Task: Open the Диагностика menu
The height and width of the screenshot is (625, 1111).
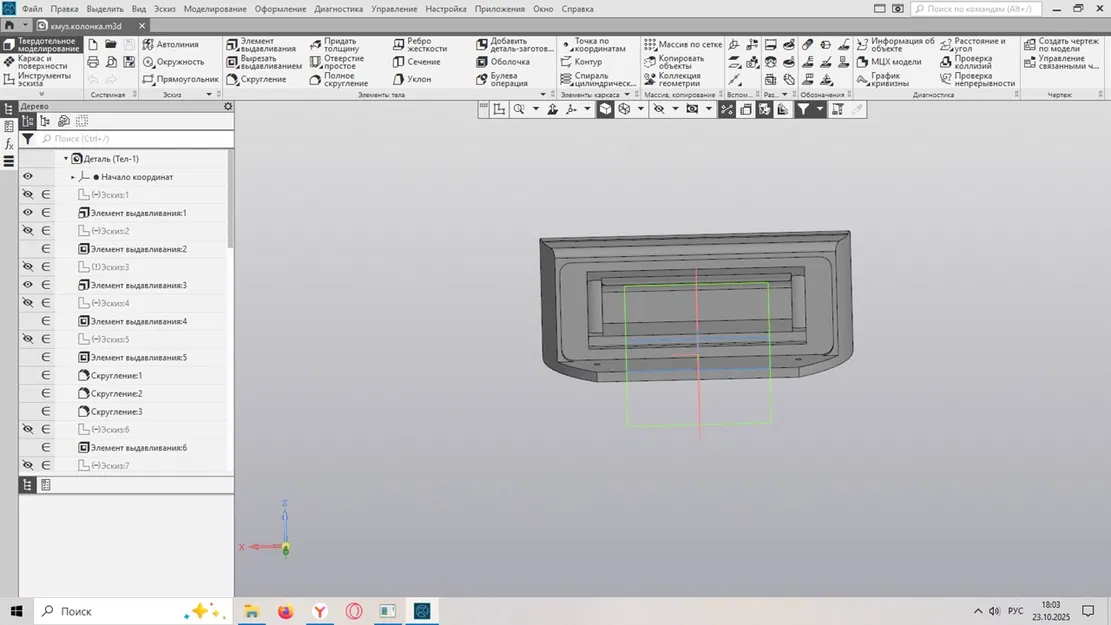Action: tap(339, 9)
